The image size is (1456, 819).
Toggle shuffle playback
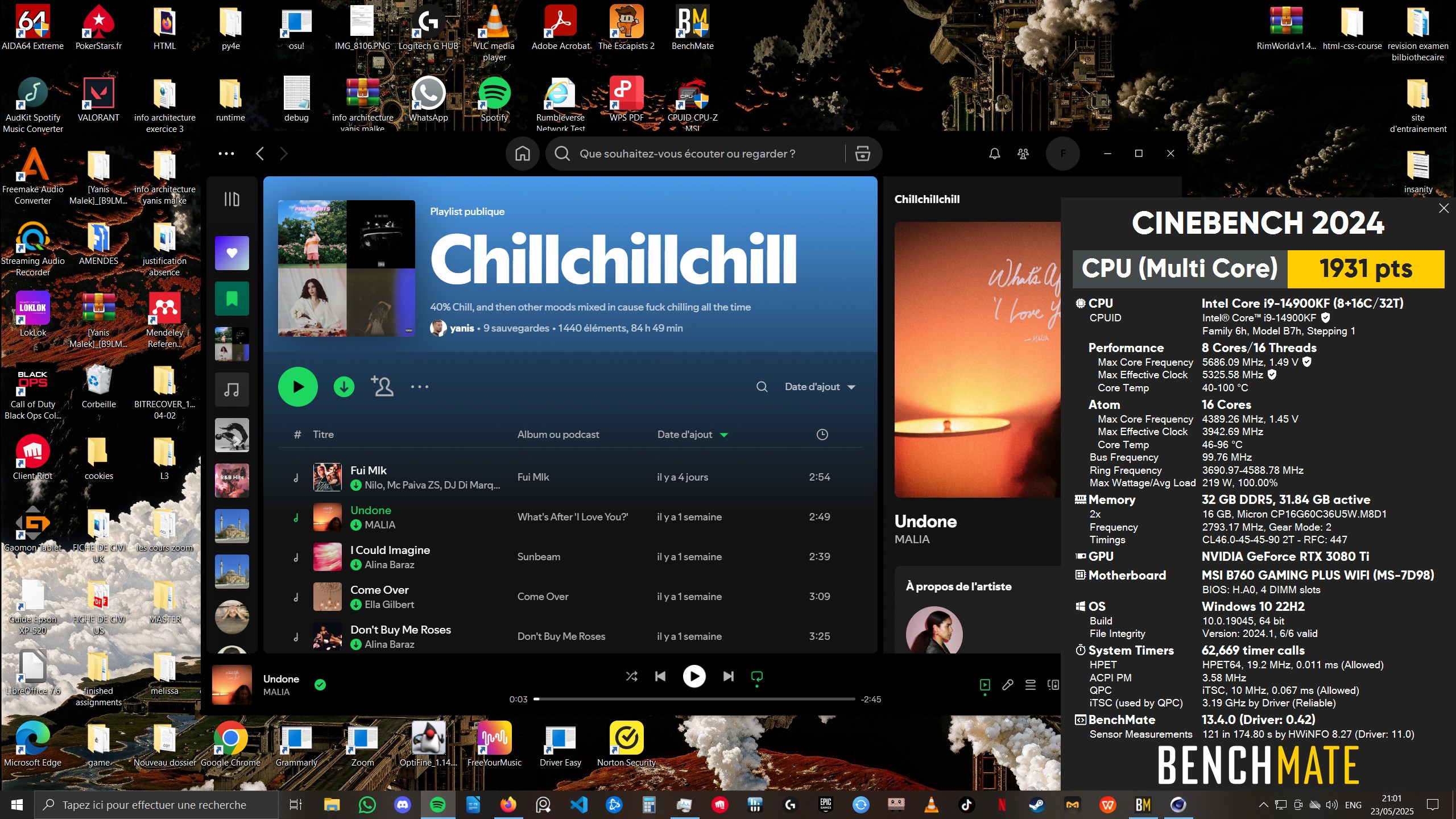(x=631, y=676)
